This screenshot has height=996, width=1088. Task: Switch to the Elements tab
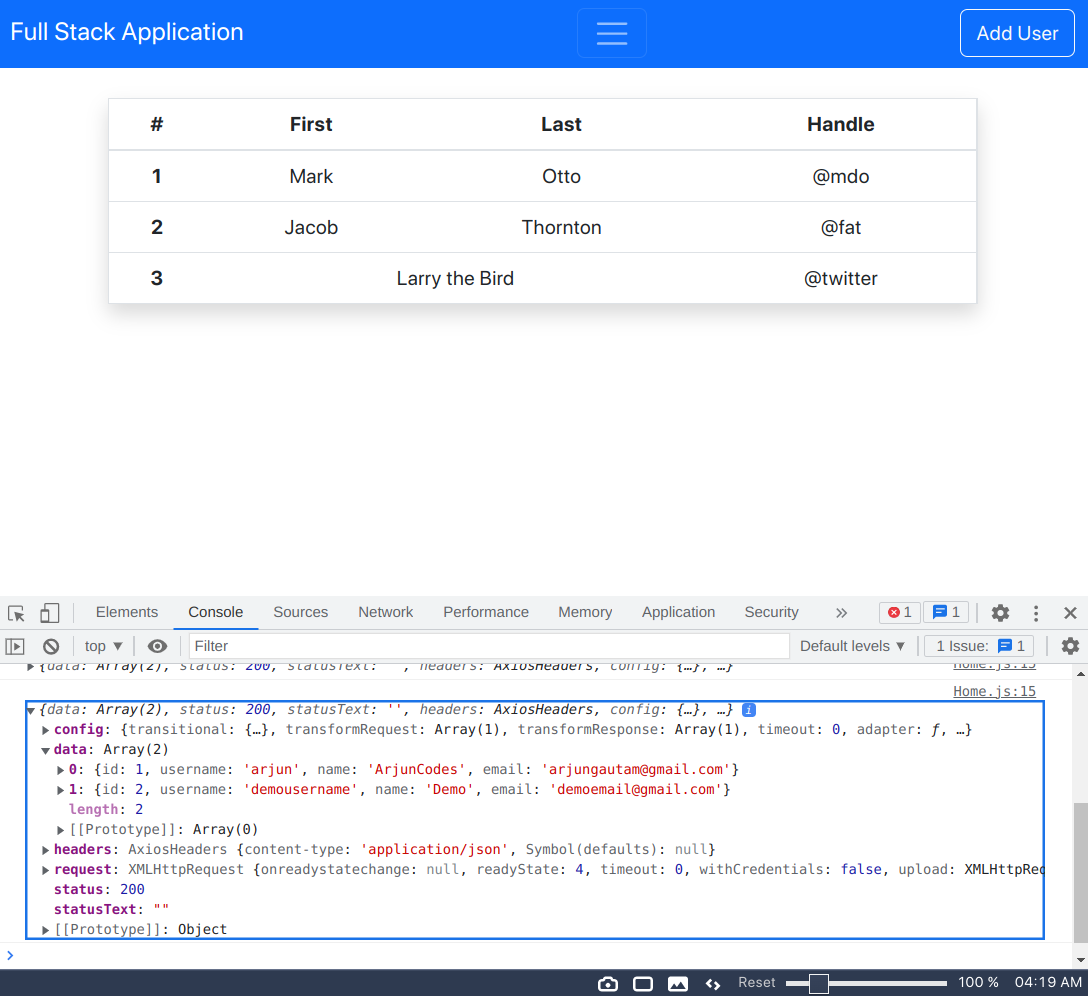[127, 612]
